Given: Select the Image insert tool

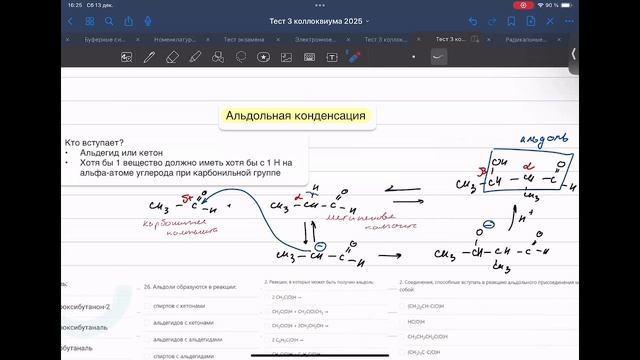Looking at the screenshot, I should pos(287,57).
